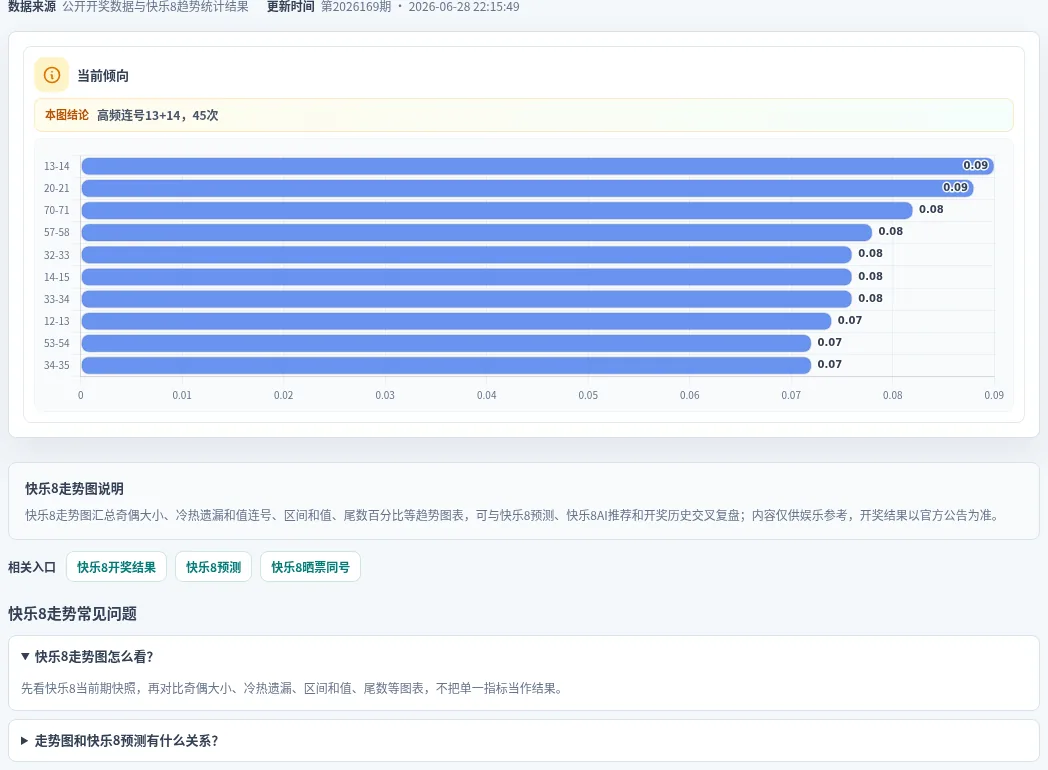Screen dimensions: 1048x770
Task: Click the 高频连号13+14，45次 conclusion text
Action: [158, 115]
